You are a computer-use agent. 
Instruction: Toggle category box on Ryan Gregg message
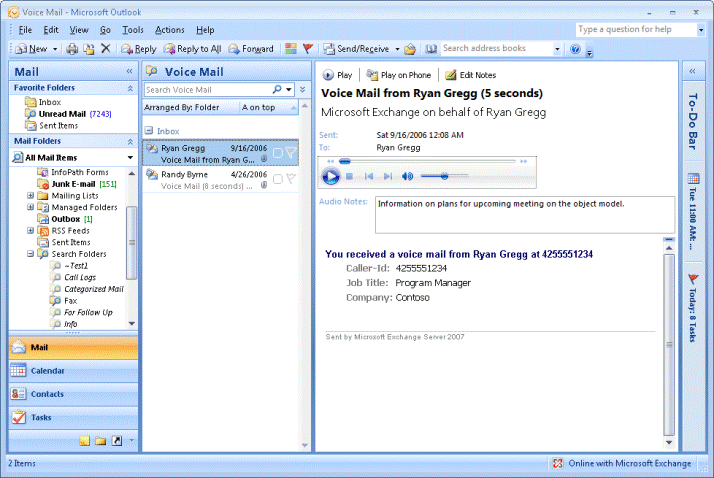(277, 153)
